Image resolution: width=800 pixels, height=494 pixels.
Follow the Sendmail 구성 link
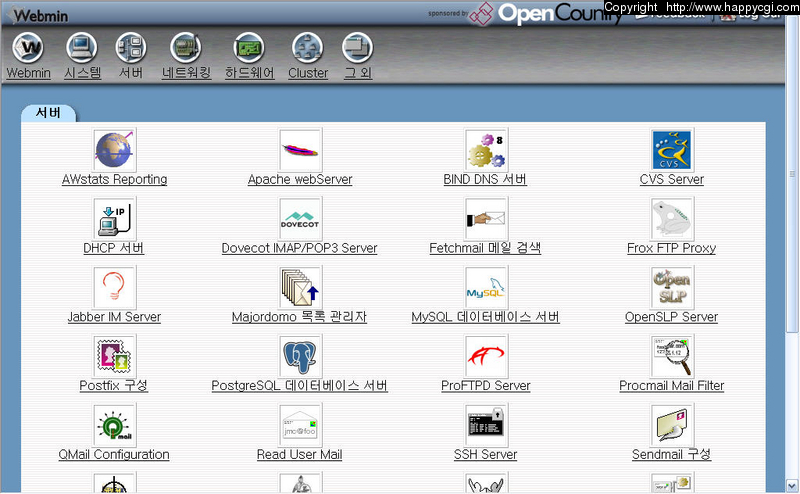pos(671,455)
